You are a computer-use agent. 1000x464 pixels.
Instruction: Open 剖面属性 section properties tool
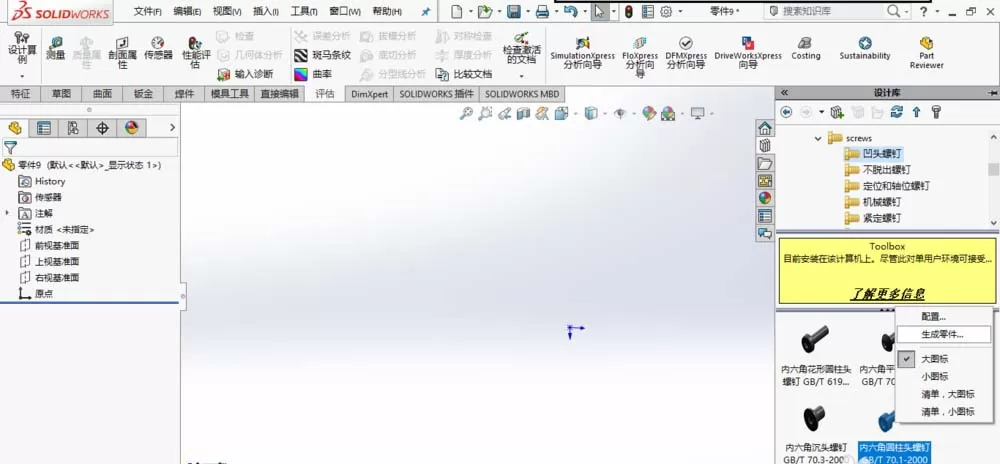point(122,53)
